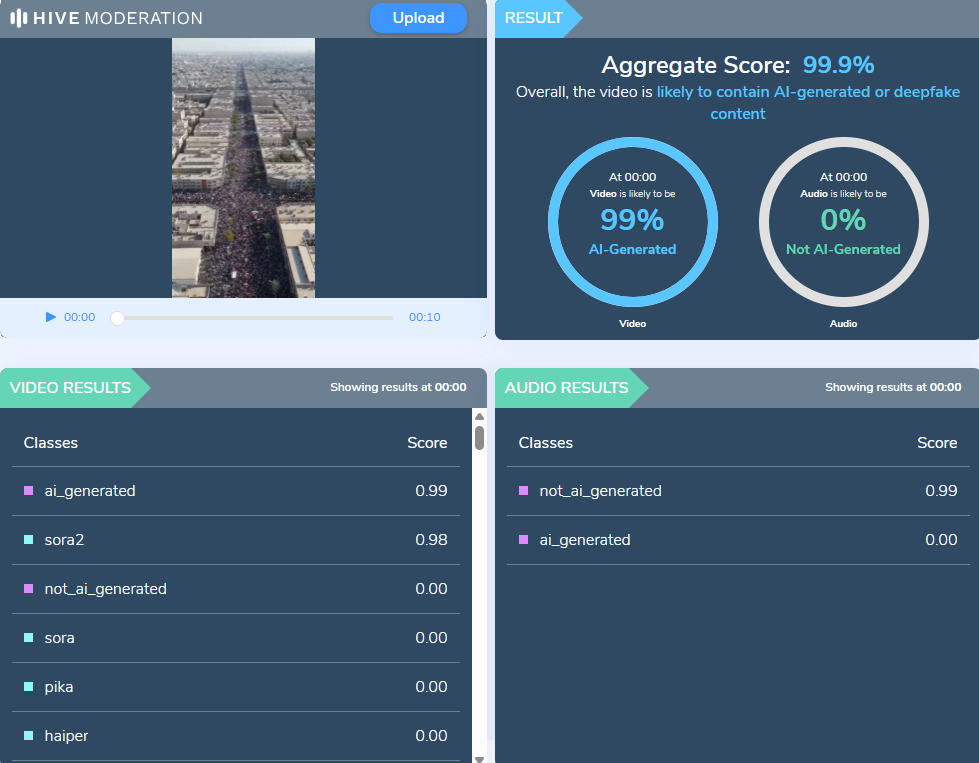979x763 pixels.
Task: Click the 0% Audio Not AI-Generated circle
Action: (843, 221)
